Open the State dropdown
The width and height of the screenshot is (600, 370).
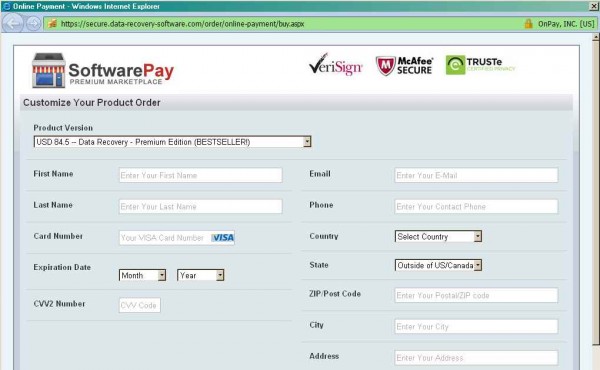[x=438, y=265]
